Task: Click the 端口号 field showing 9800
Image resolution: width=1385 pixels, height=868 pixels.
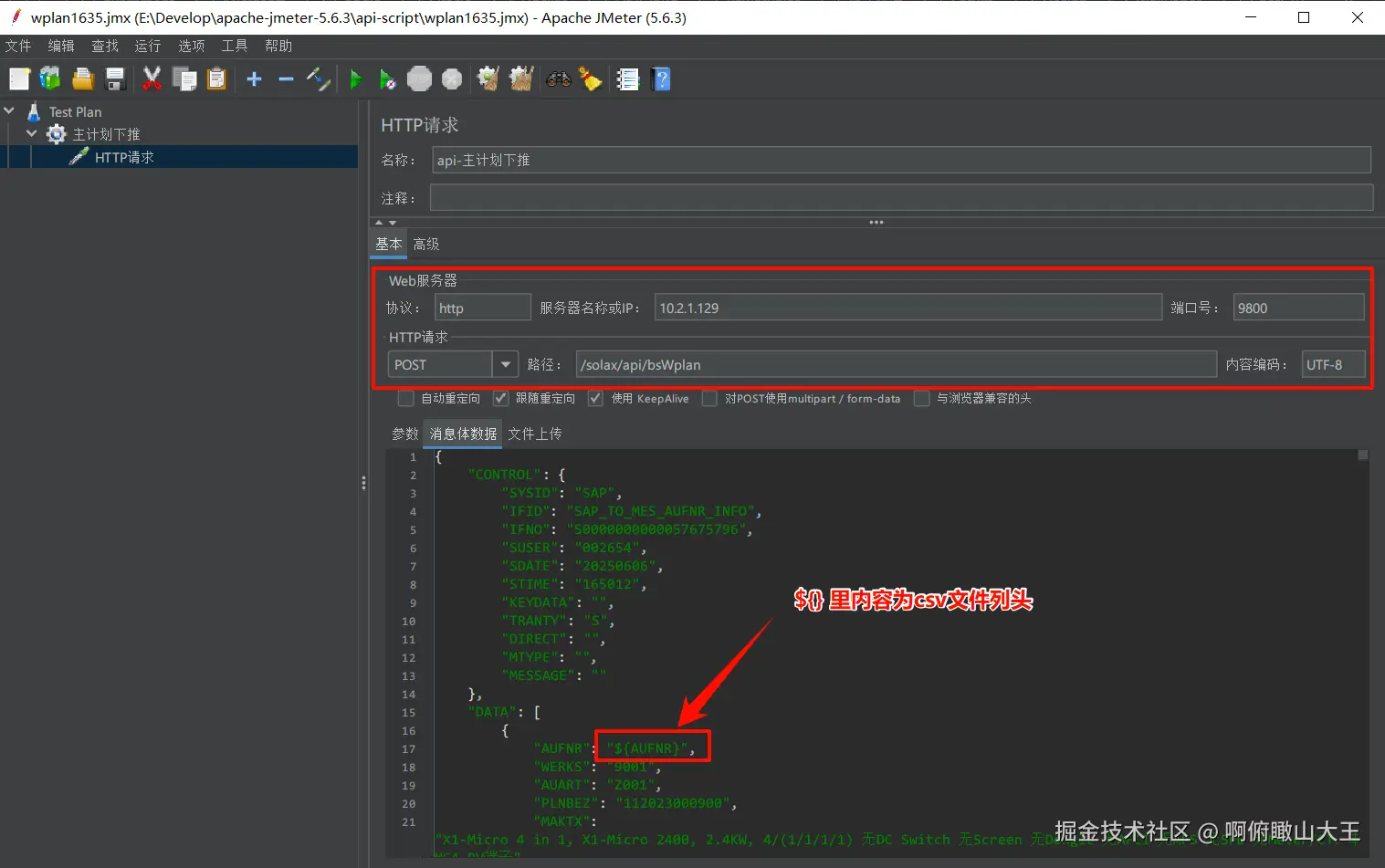Action: coord(1298,308)
